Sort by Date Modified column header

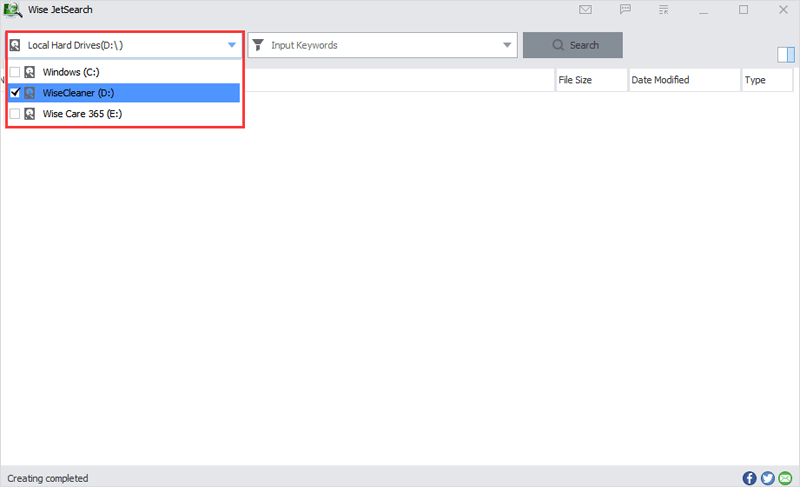pos(684,80)
